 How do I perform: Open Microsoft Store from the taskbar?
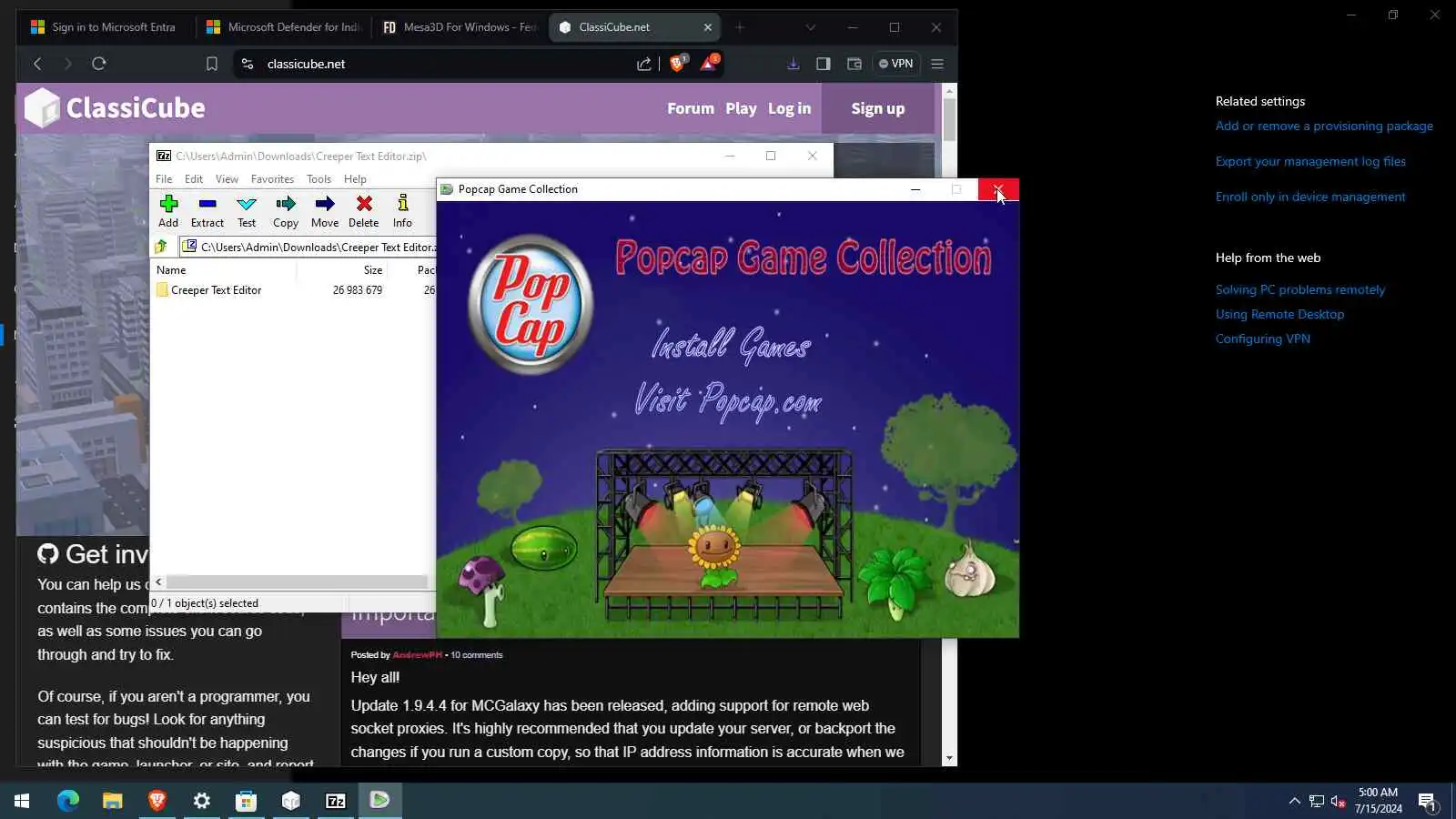[247, 801]
